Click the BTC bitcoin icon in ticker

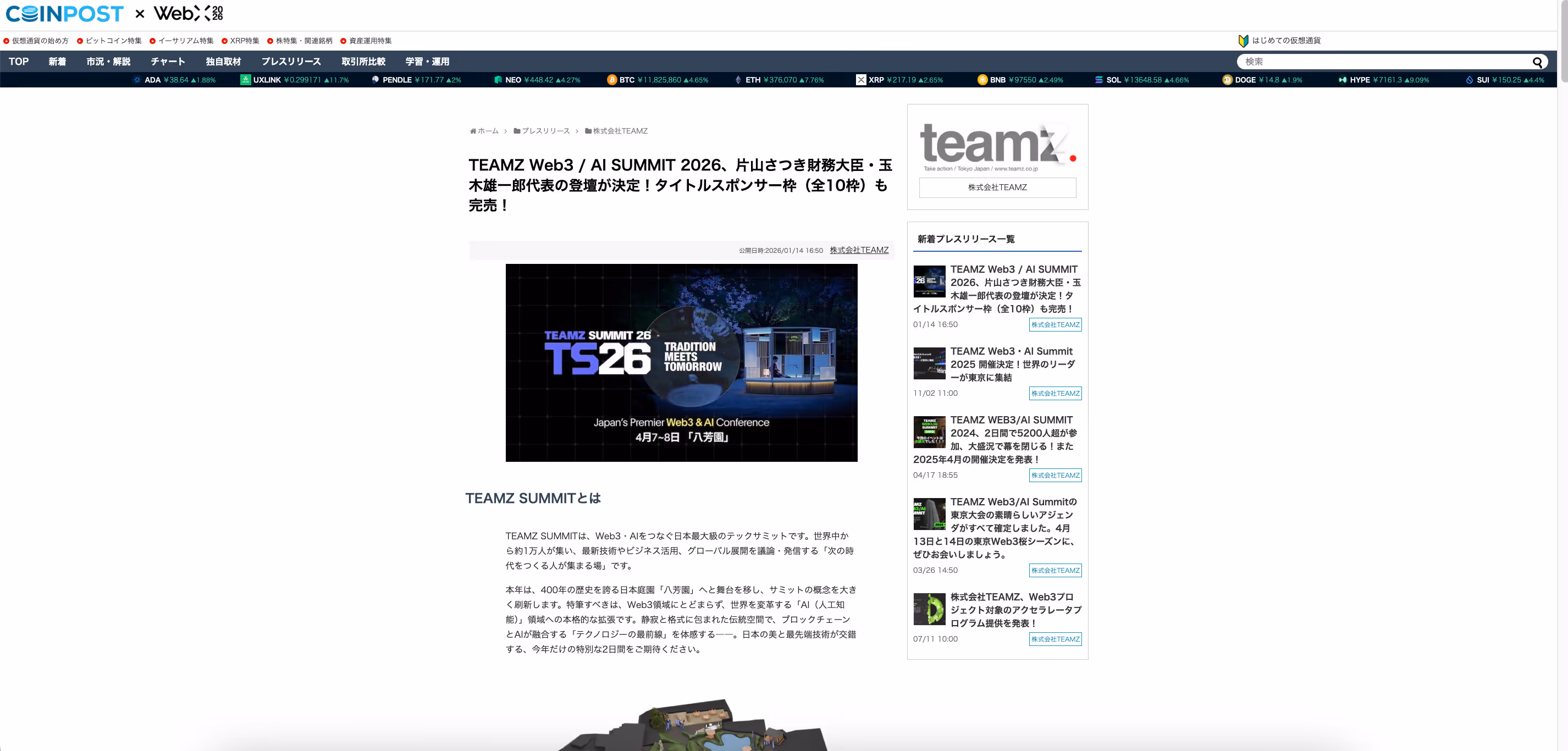pos(612,80)
